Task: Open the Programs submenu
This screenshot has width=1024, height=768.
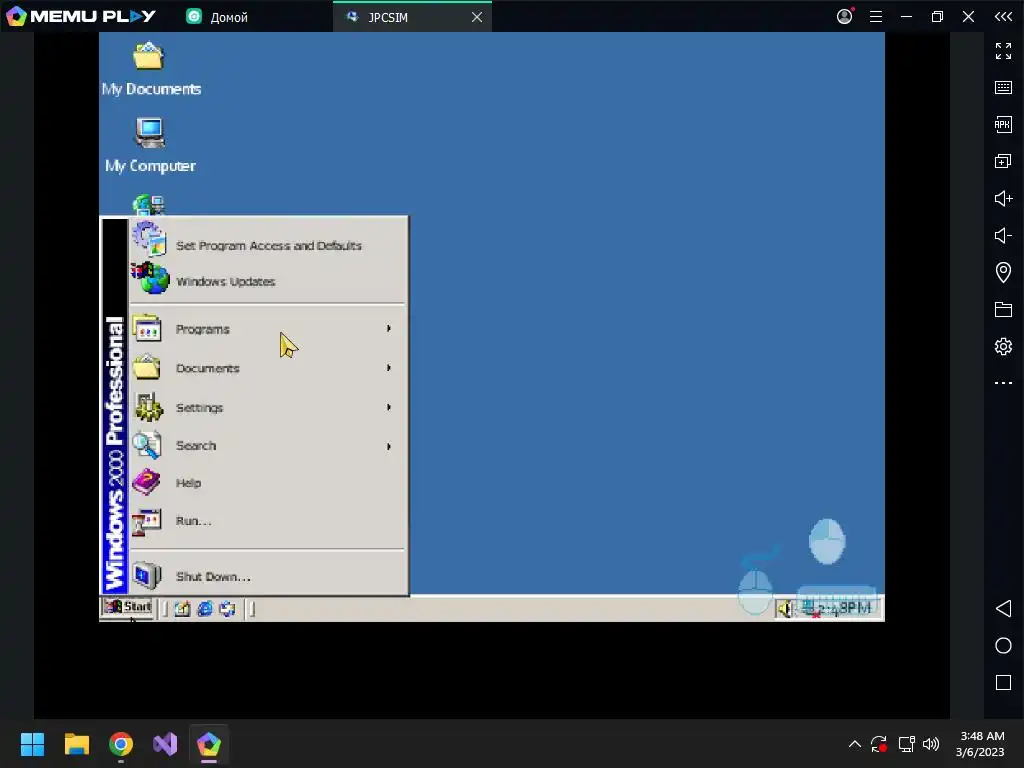Action: click(268, 329)
